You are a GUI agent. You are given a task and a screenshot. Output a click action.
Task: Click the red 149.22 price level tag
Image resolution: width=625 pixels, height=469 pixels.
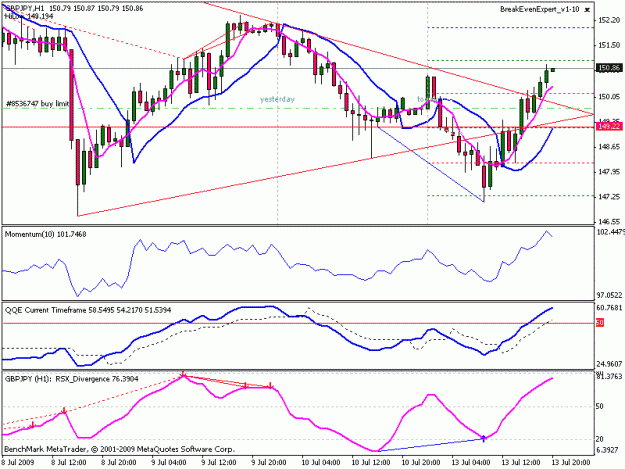[609, 126]
